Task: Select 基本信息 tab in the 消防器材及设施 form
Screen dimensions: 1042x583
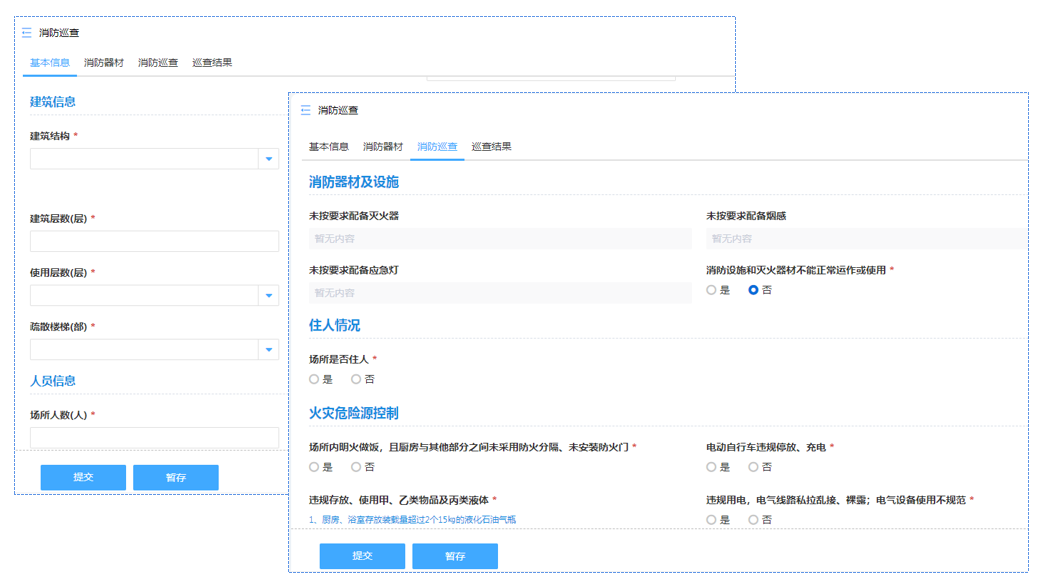Action: (328, 147)
